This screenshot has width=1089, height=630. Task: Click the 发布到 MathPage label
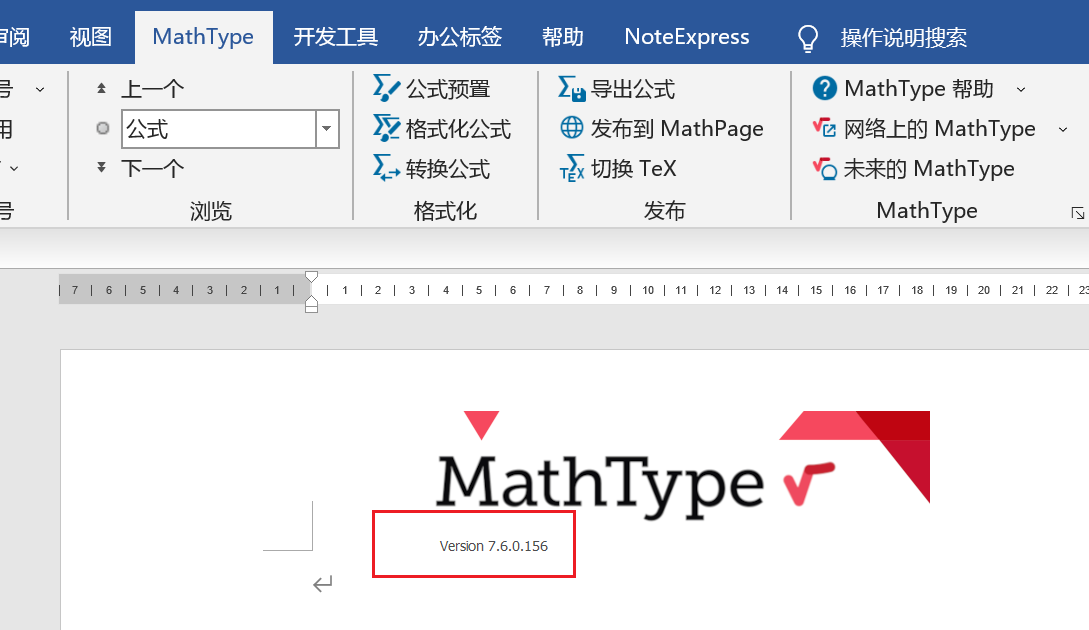pos(677,129)
